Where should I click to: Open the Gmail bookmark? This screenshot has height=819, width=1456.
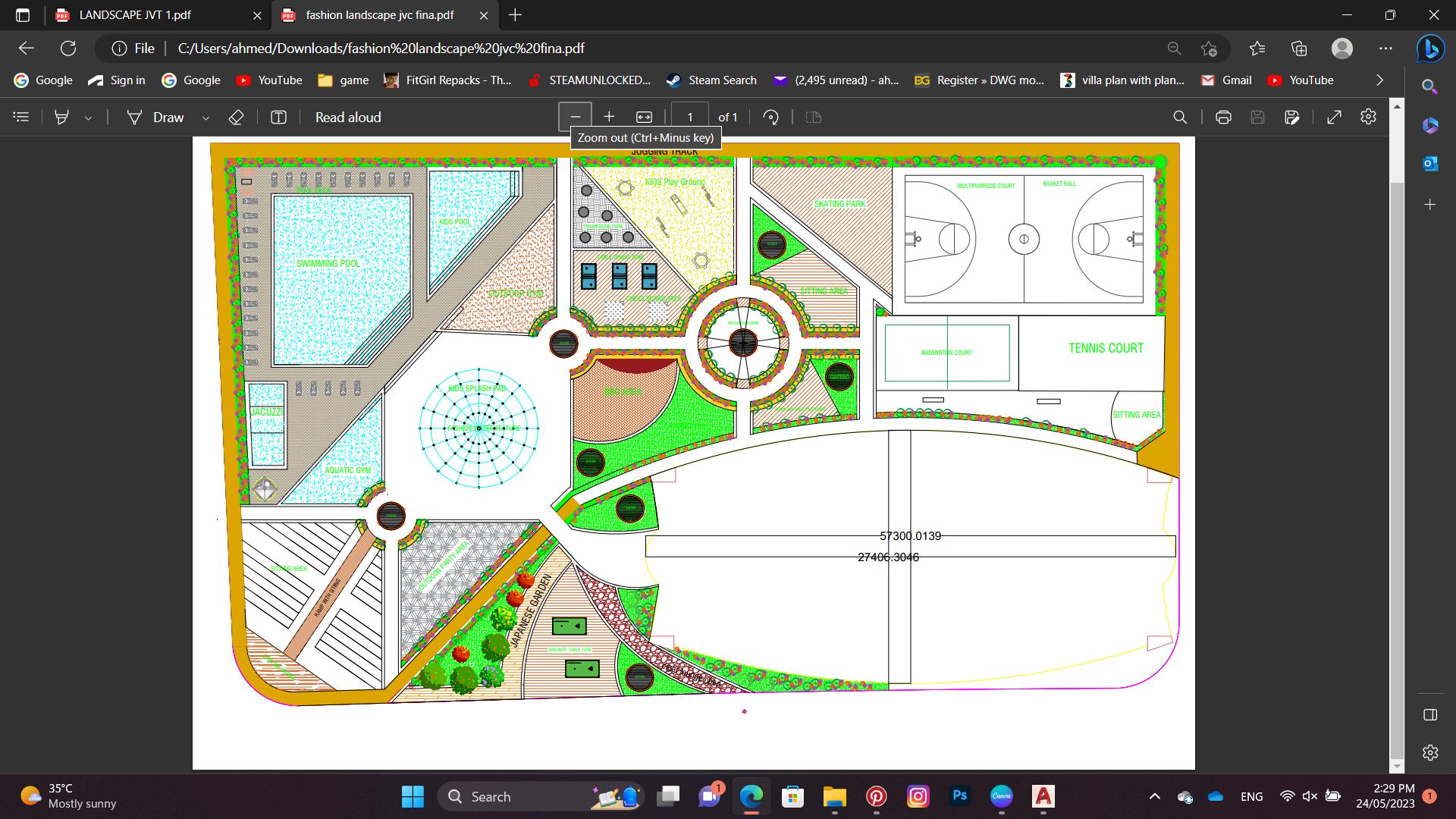point(1226,80)
